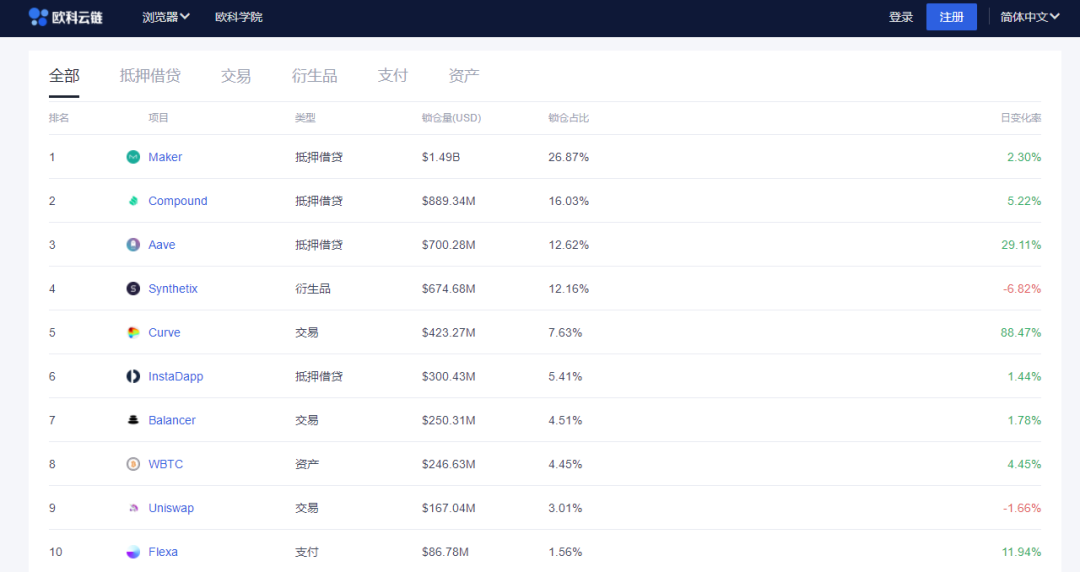
Task: Click the 26.87% share value
Action: tap(568, 157)
